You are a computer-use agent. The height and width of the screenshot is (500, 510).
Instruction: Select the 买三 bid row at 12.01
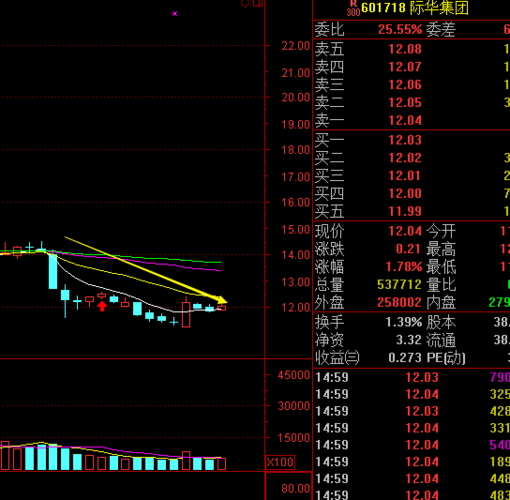(412, 176)
